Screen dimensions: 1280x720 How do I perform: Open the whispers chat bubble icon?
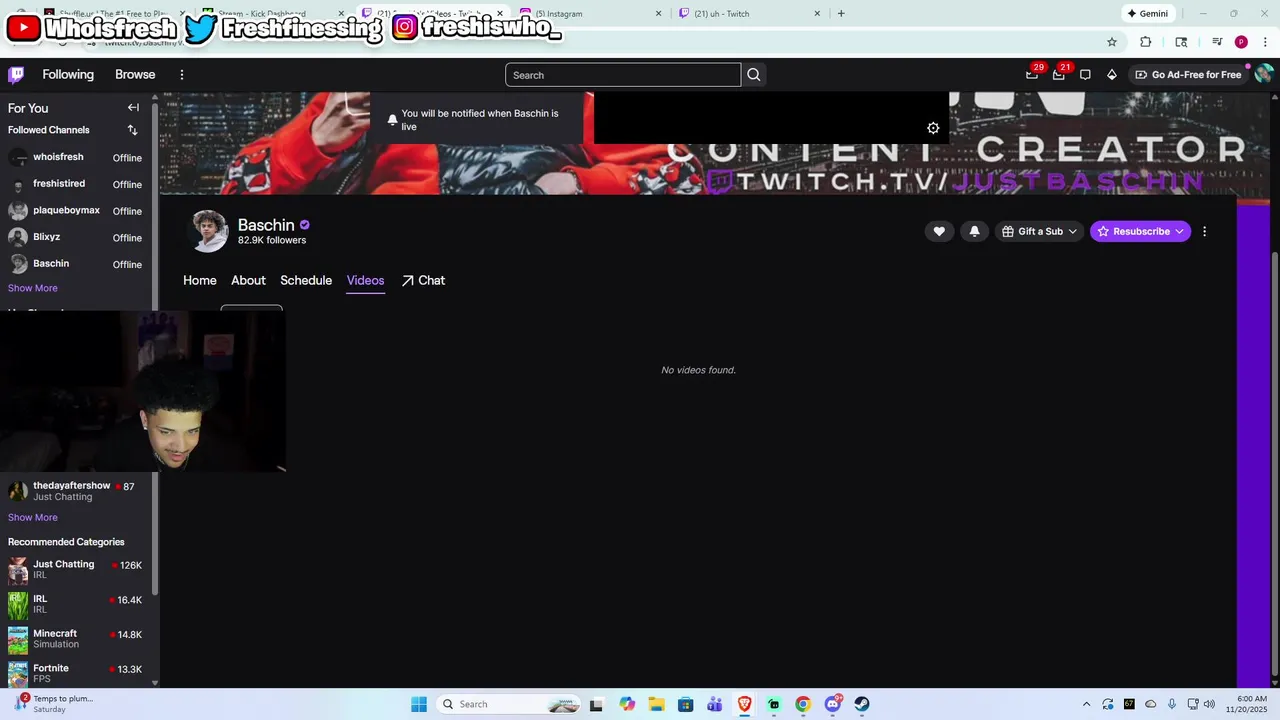1085,75
